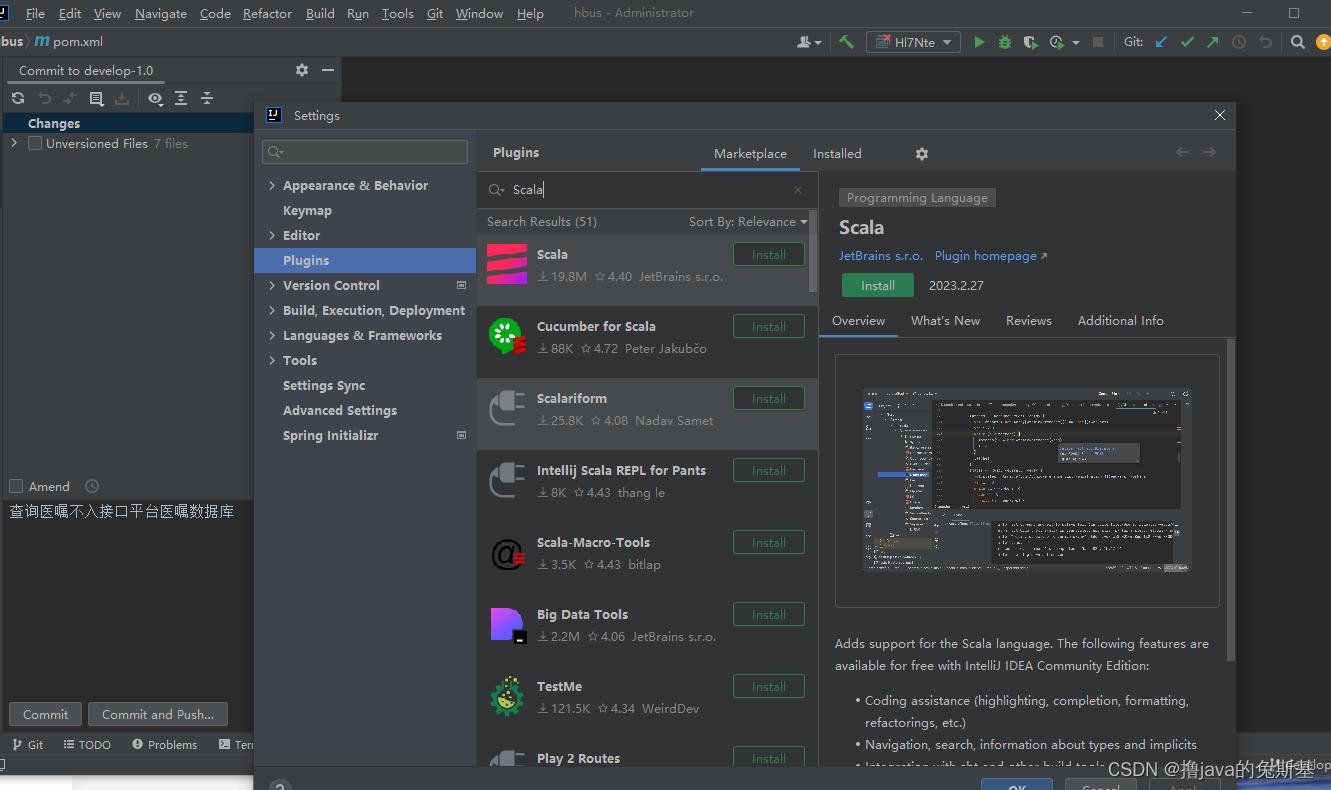The image size is (1331, 790).
Task: Collapse all changes in Commit panel
Action: (207, 98)
